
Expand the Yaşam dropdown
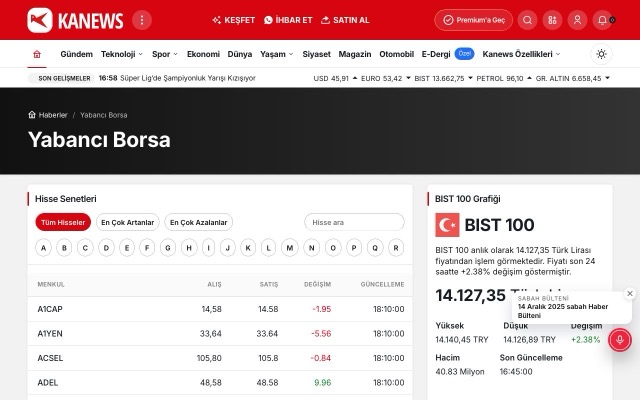tap(277, 54)
